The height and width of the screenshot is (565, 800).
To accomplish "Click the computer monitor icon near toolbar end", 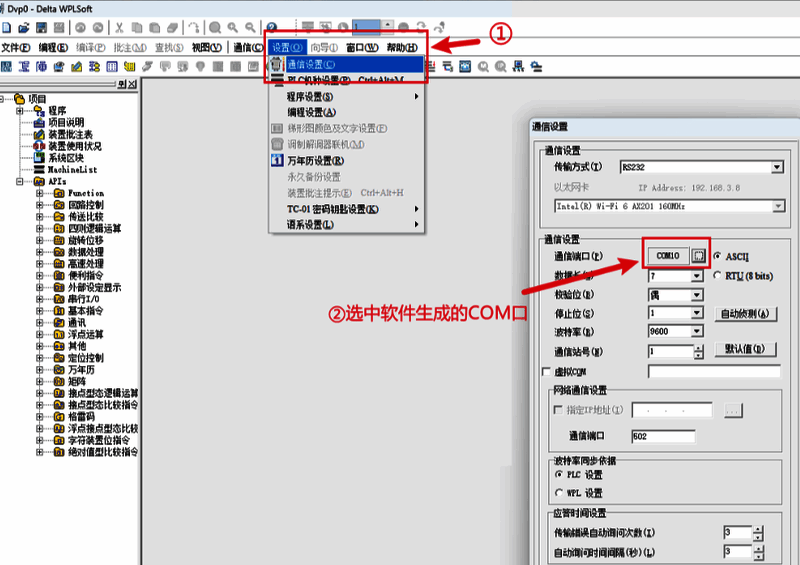I will (518, 66).
